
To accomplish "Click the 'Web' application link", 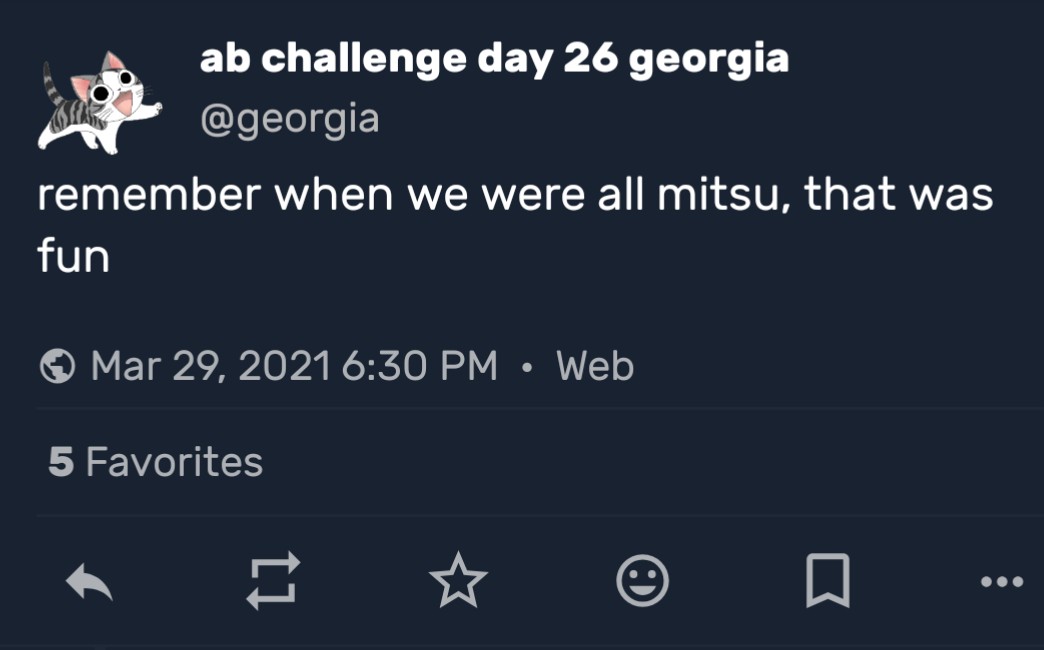I will tap(595, 366).
